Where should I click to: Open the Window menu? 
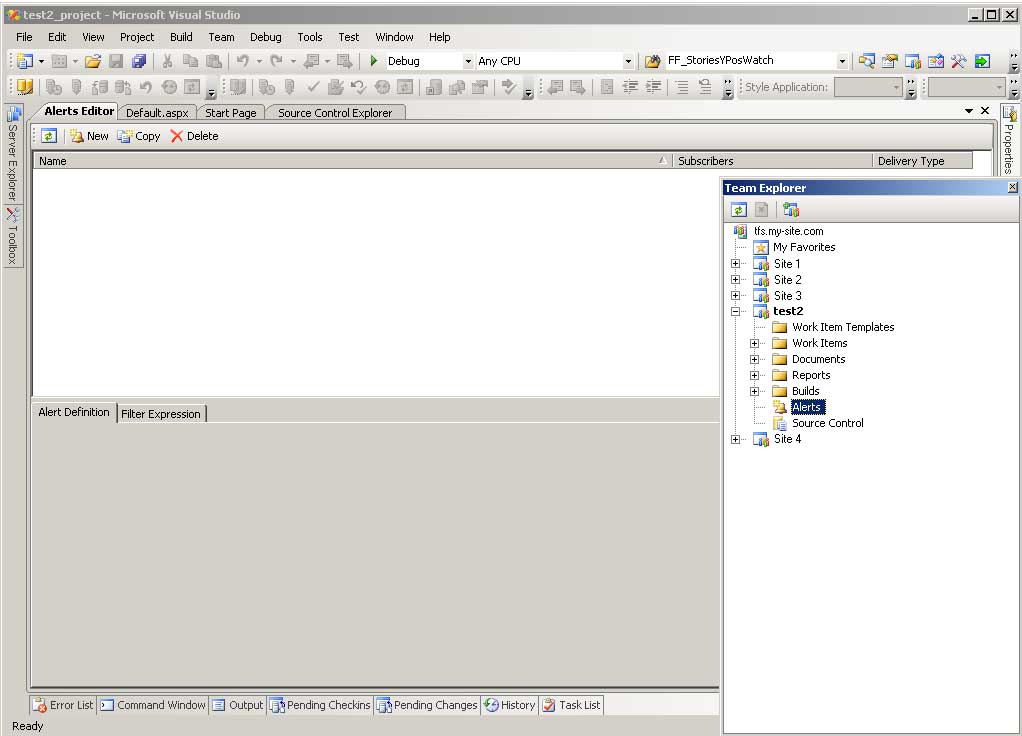tap(394, 37)
